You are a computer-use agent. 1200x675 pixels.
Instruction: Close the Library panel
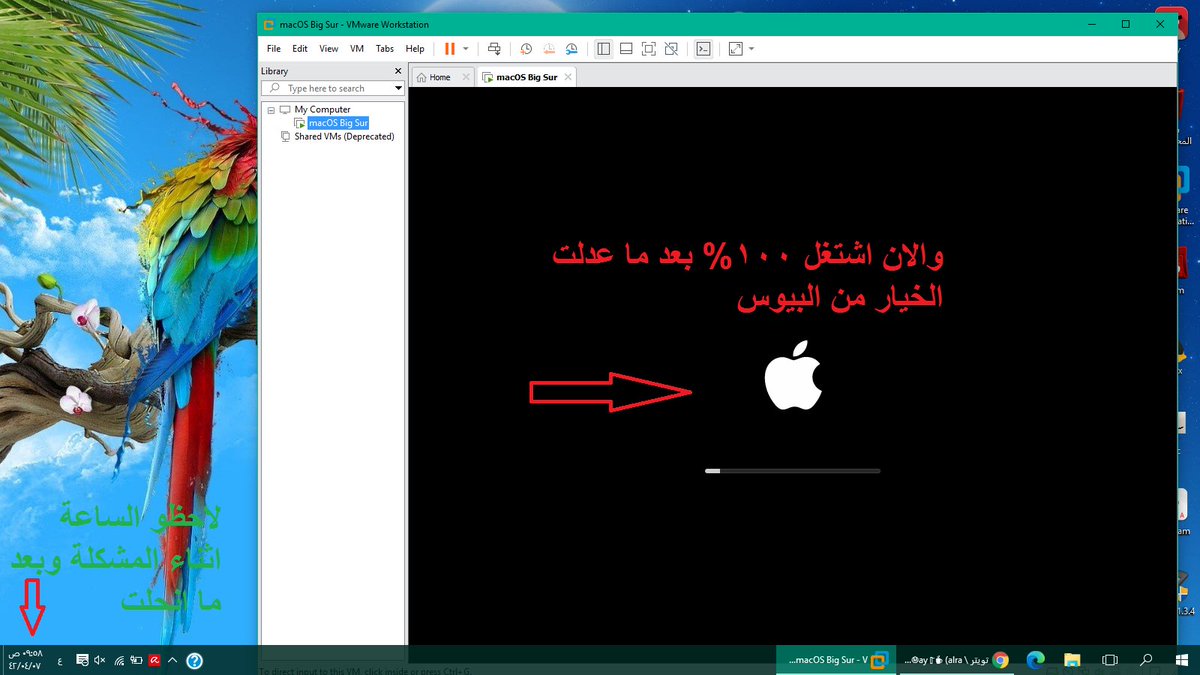click(398, 71)
